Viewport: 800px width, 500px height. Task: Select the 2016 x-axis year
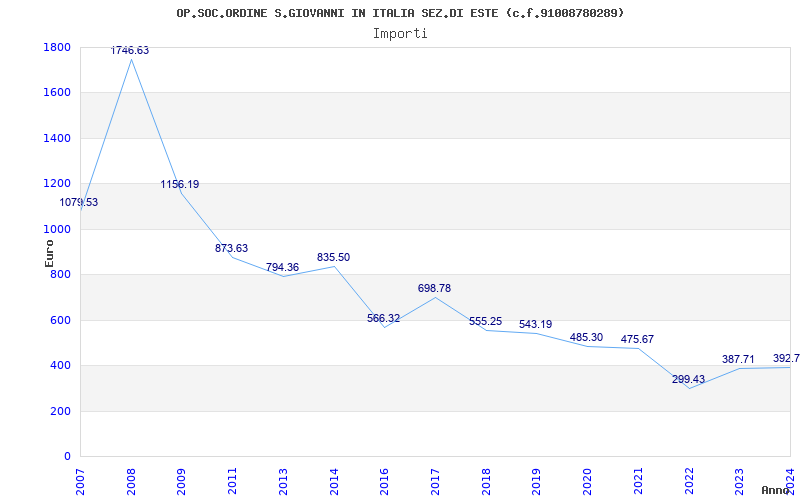(384, 481)
